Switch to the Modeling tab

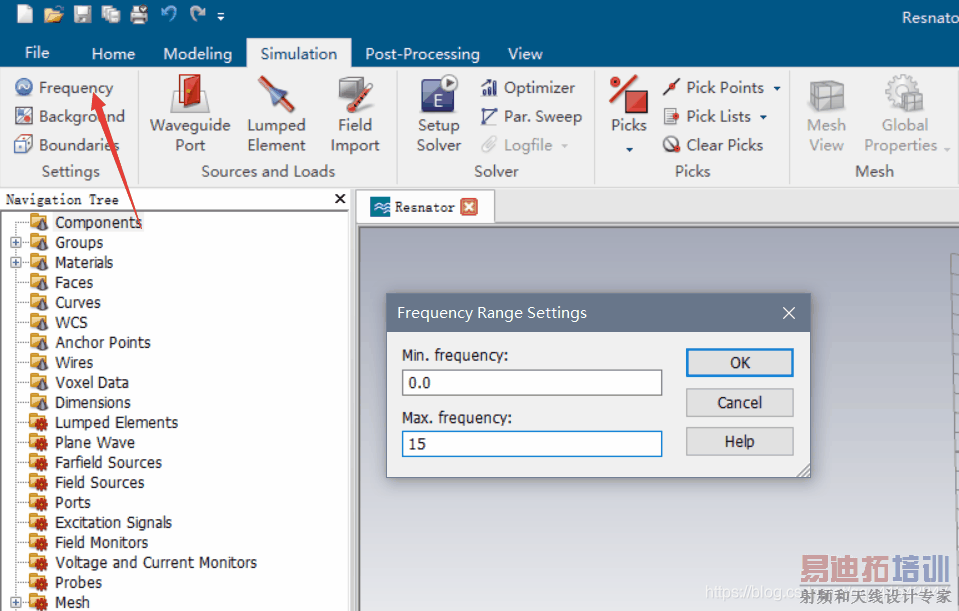(198, 54)
